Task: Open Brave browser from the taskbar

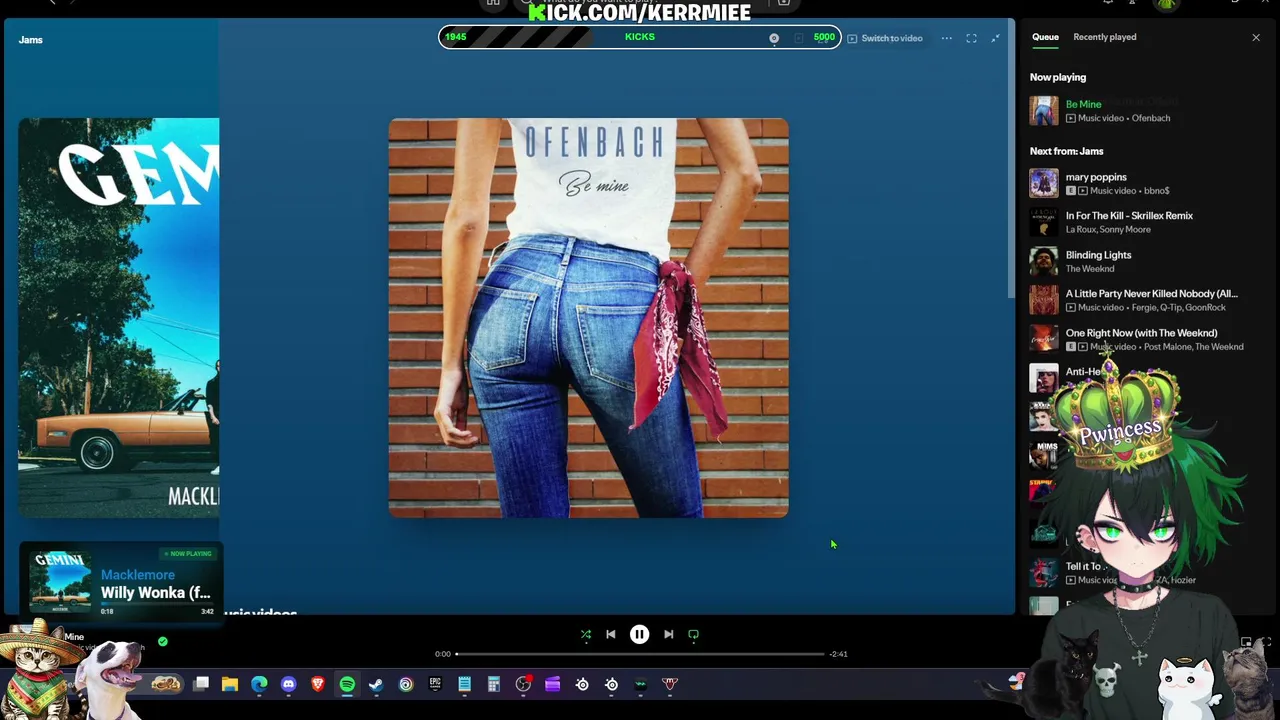Action: click(318, 684)
